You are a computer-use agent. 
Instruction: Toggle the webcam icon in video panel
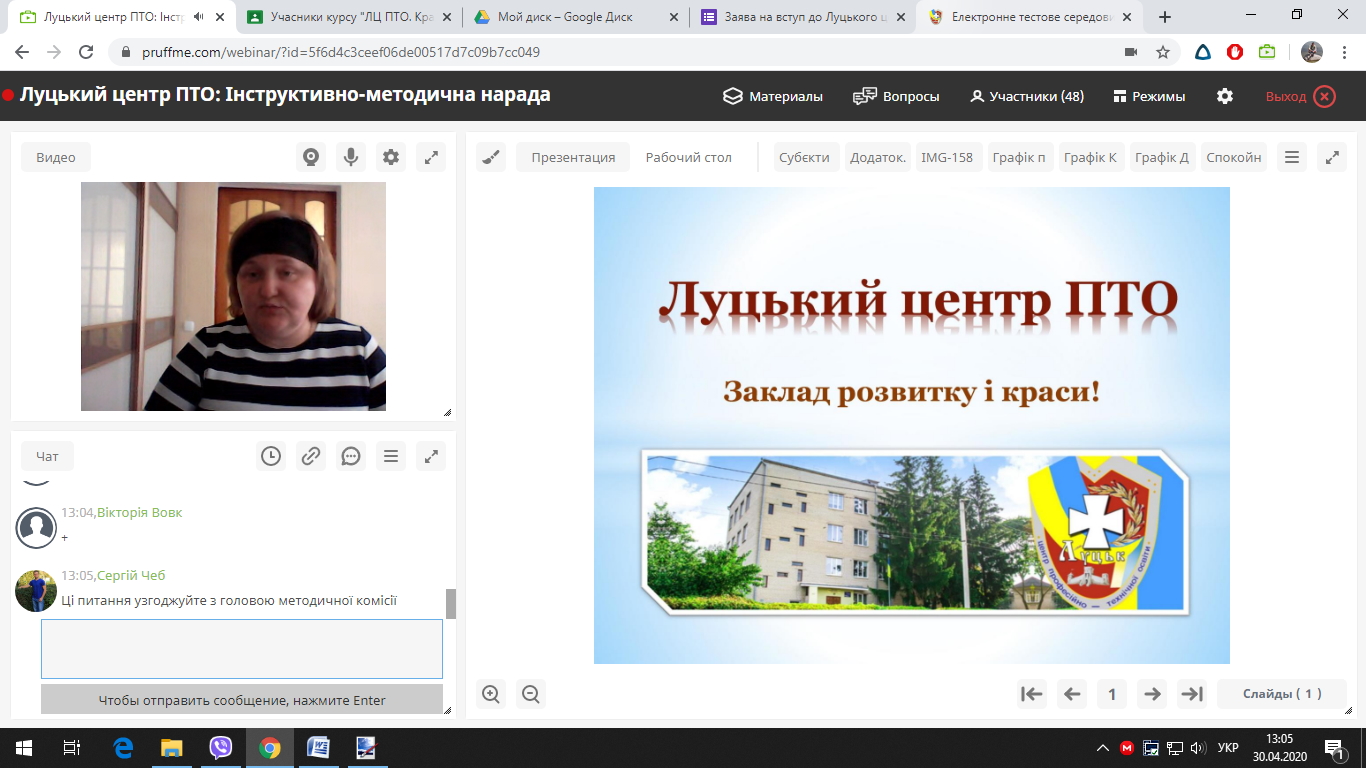click(x=311, y=157)
